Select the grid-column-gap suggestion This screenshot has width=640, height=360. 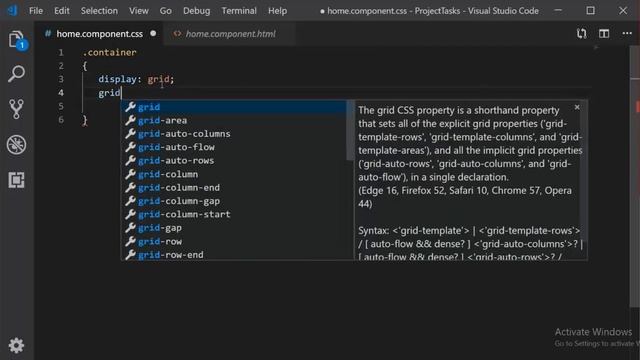point(235,201)
